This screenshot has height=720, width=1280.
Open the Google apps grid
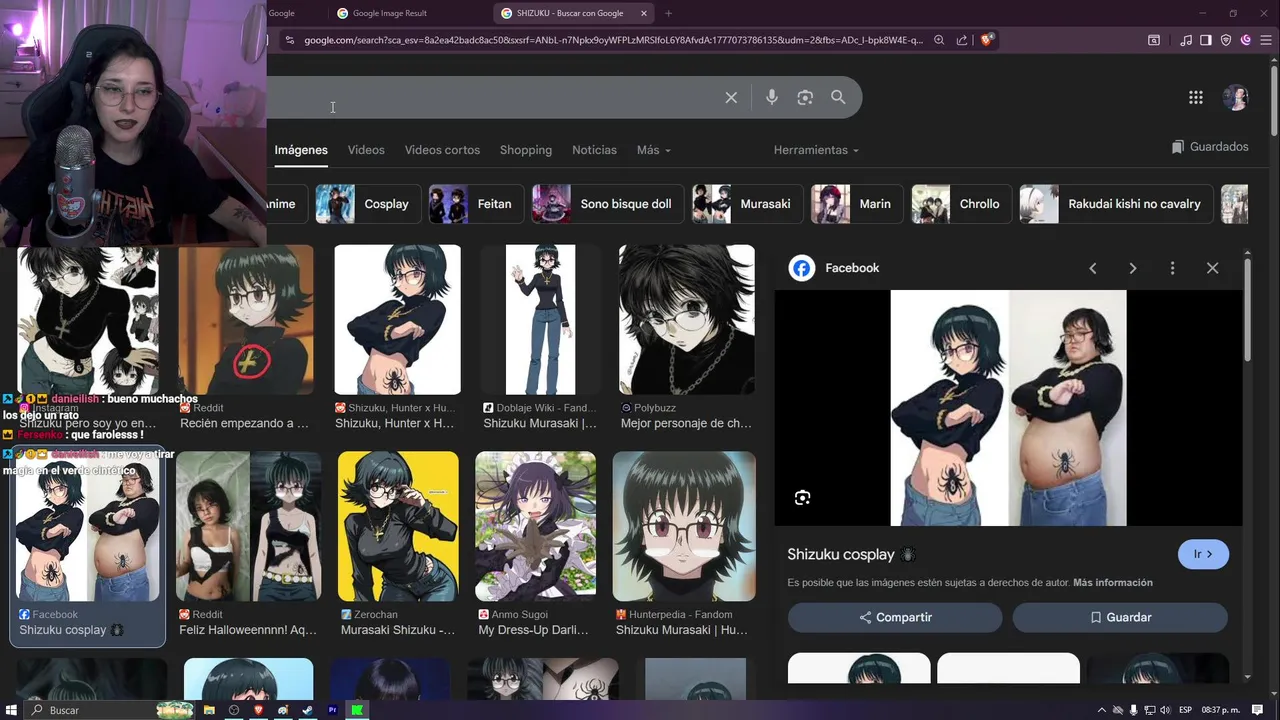pyautogui.click(x=1195, y=97)
